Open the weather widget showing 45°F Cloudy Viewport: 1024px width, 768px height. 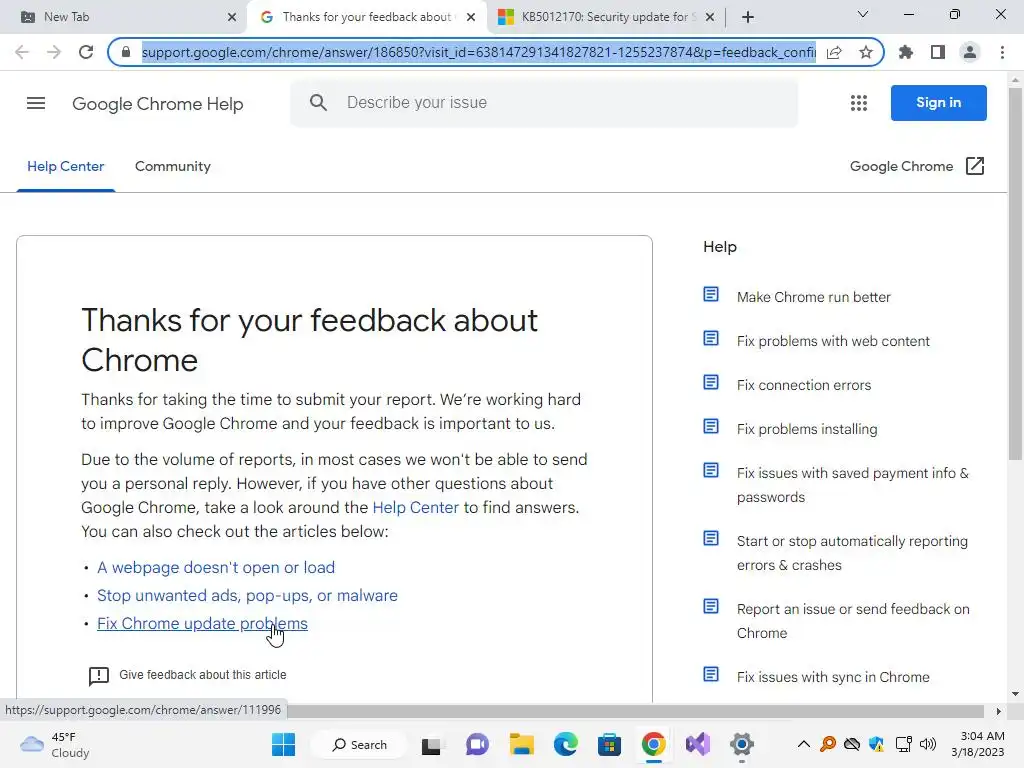(x=55, y=744)
